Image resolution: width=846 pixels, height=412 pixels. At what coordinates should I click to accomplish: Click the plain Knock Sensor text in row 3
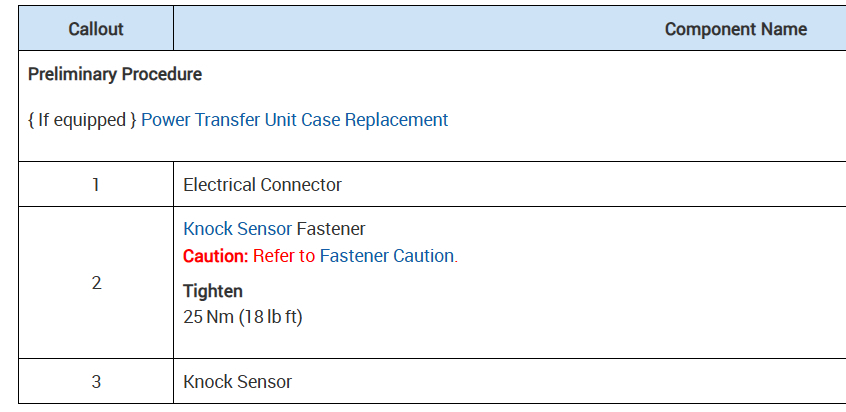pyautogui.click(x=237, y=382)
